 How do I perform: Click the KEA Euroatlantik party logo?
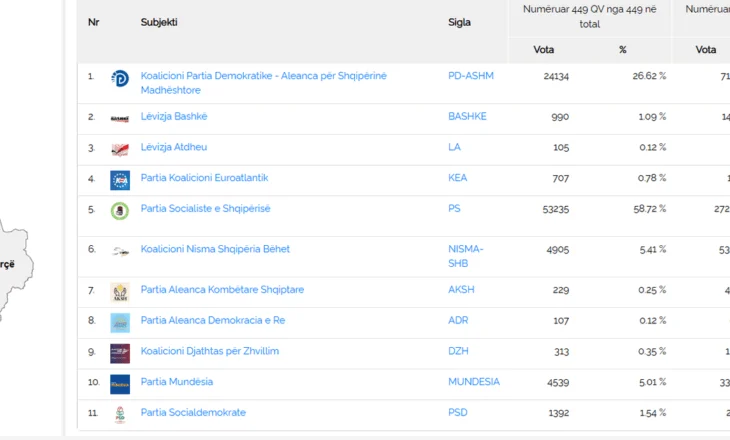tap(120, 180)
